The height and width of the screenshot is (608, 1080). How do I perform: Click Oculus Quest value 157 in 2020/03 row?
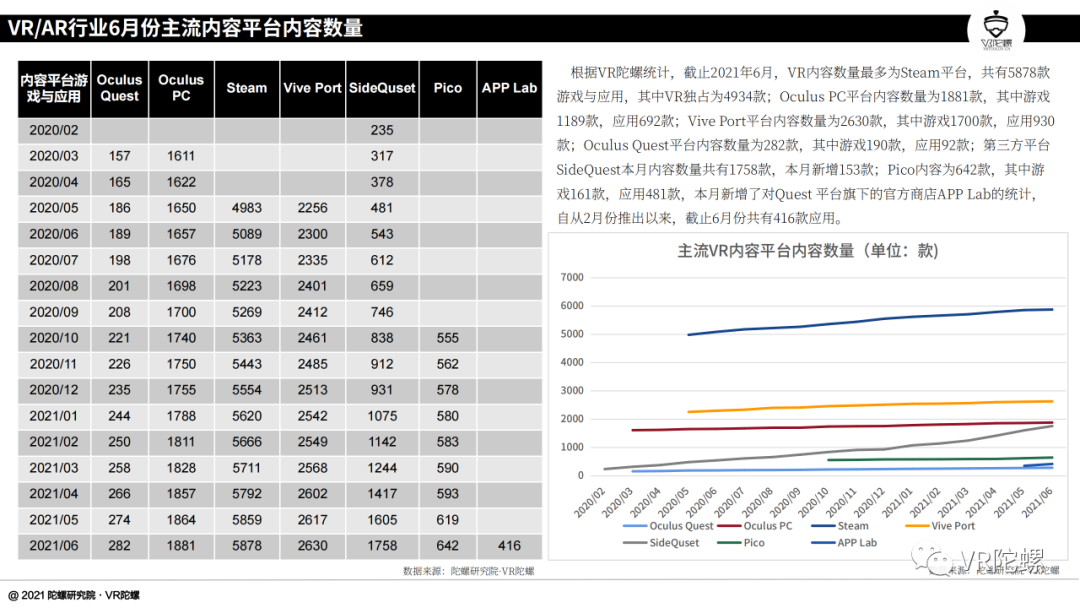pos(119,156)
